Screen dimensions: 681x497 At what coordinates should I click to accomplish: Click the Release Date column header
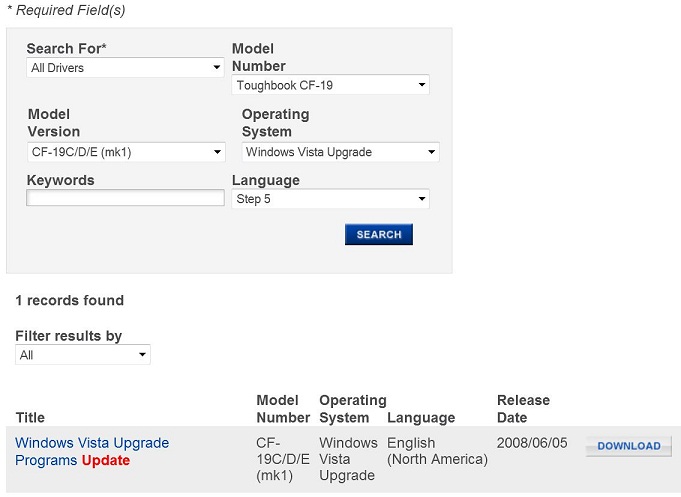tap(523, 409)
